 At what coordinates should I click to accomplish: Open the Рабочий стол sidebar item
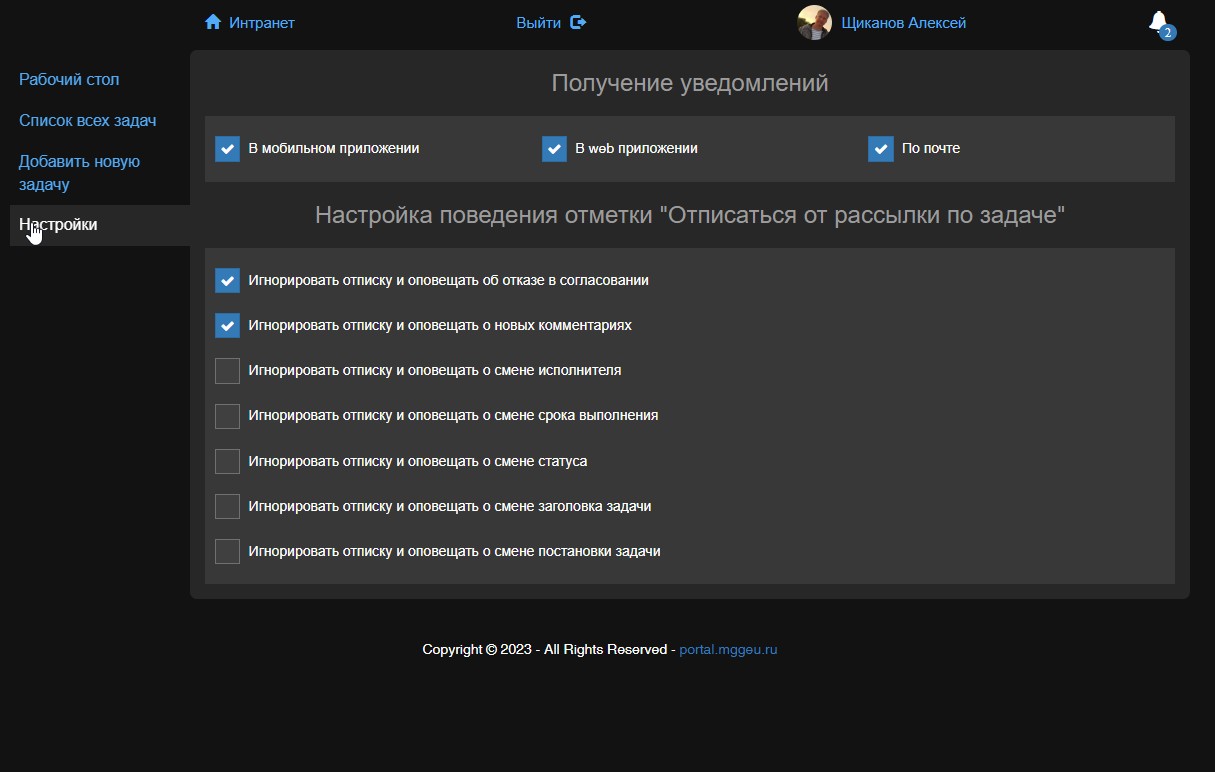(69, 79)
